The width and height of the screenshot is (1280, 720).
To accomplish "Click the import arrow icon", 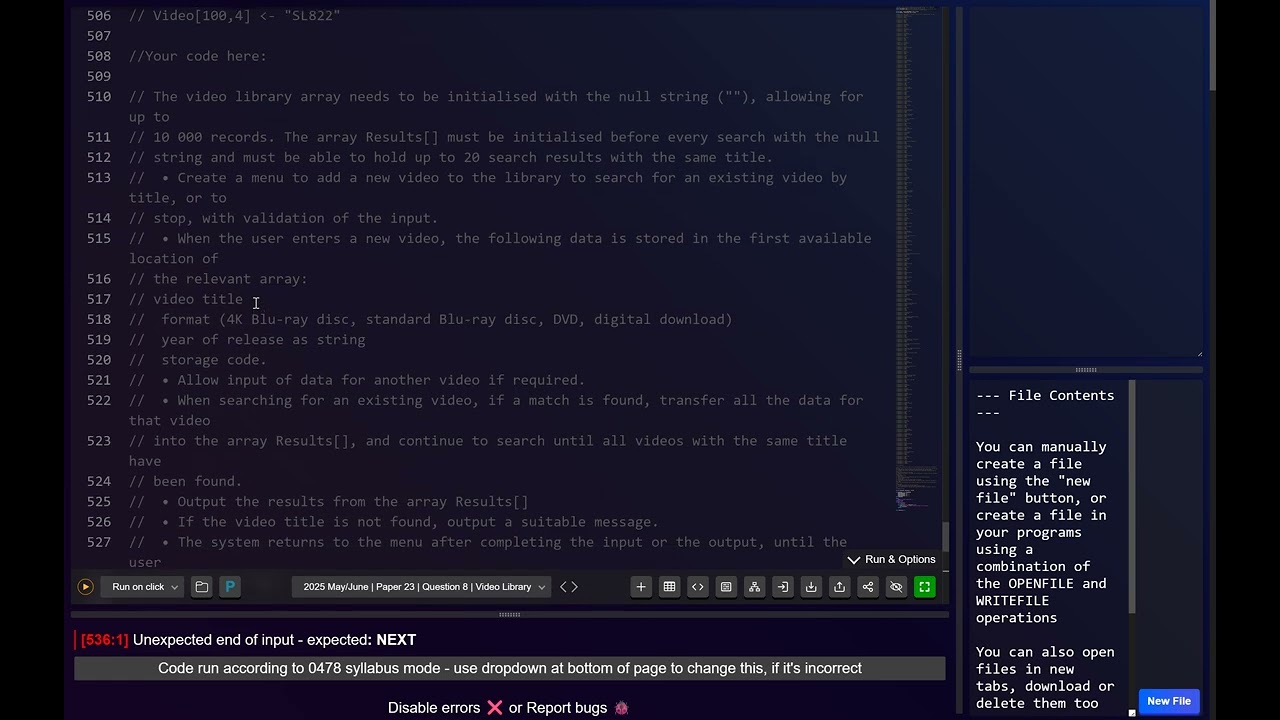I will click(783, 587).
